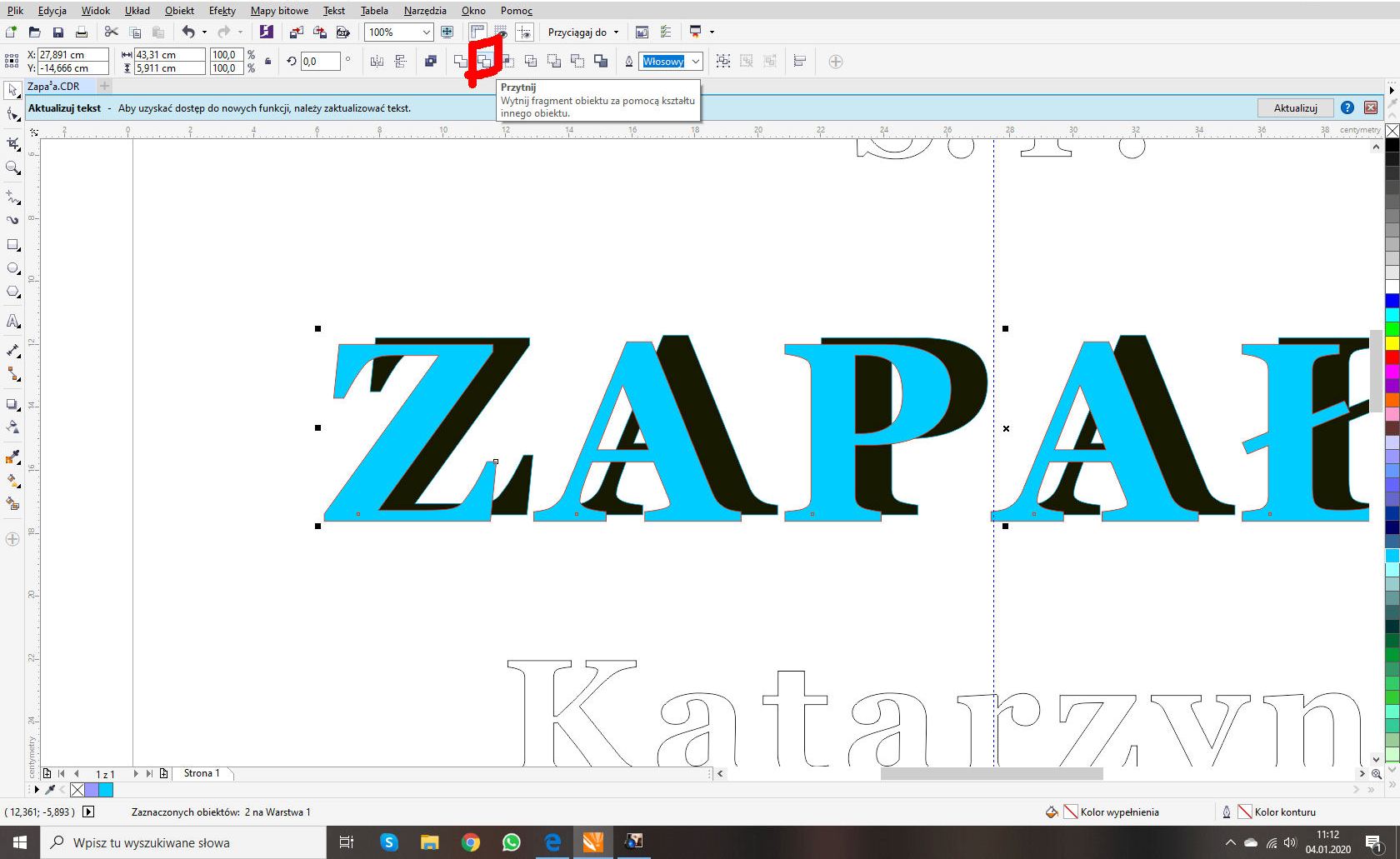Click the cyan swatch in document palette

[106, 790]
